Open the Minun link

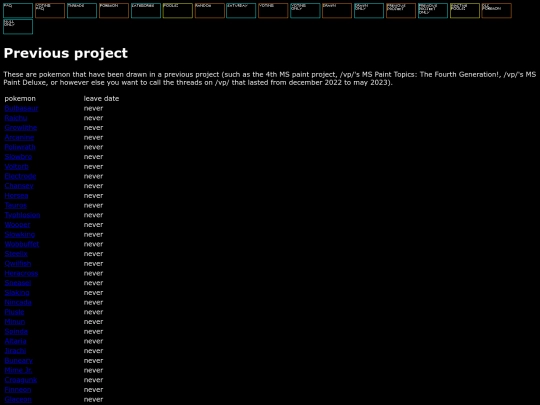coord(15,322)
